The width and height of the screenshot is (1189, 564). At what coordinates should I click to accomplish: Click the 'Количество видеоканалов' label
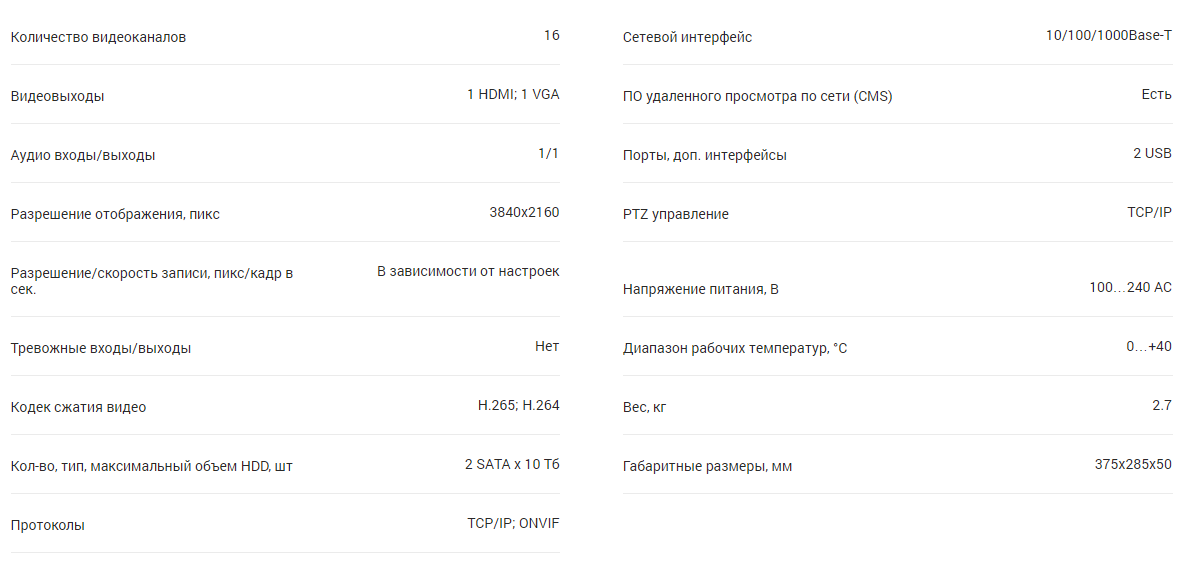tap(99, 37)
